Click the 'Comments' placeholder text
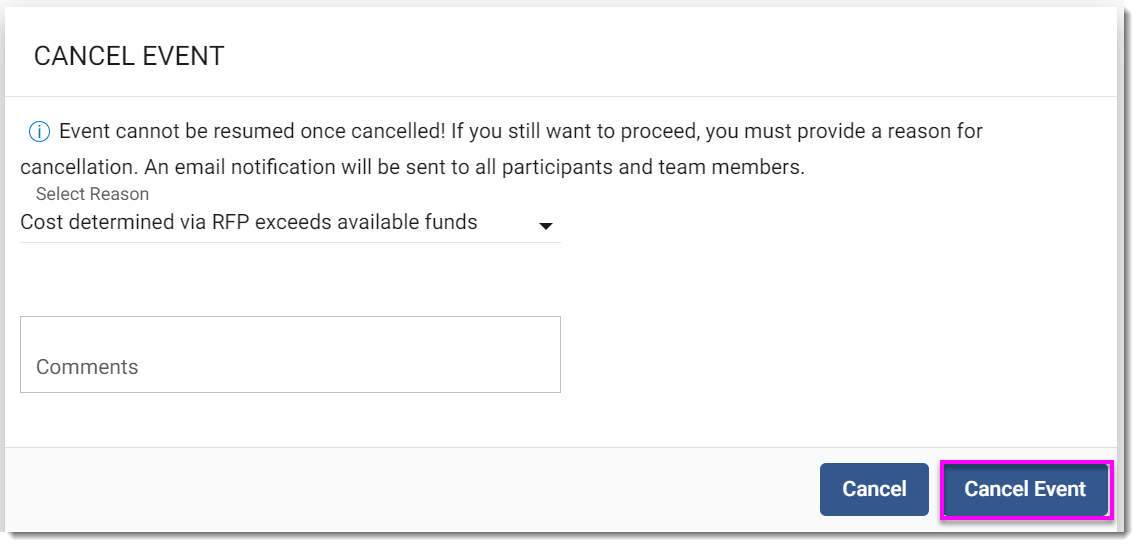 point(87,367)
